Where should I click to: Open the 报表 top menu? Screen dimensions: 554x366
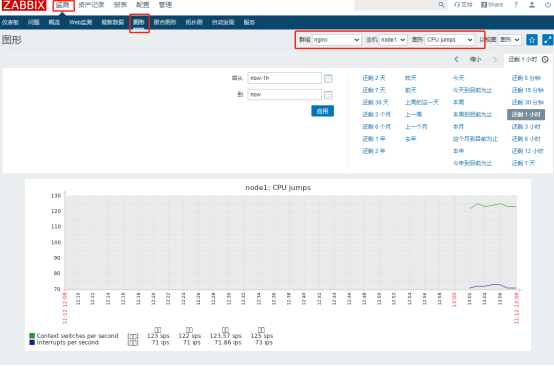tap(120, 5)
